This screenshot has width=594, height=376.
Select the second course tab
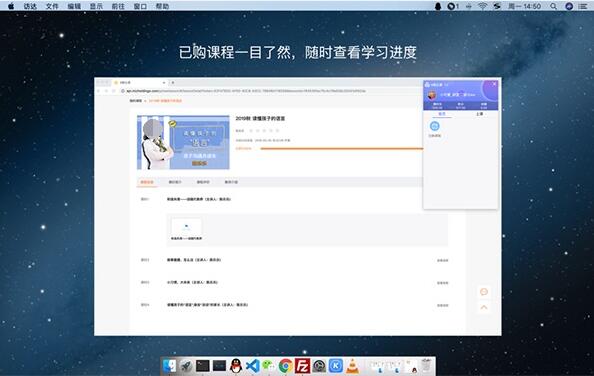175,182
